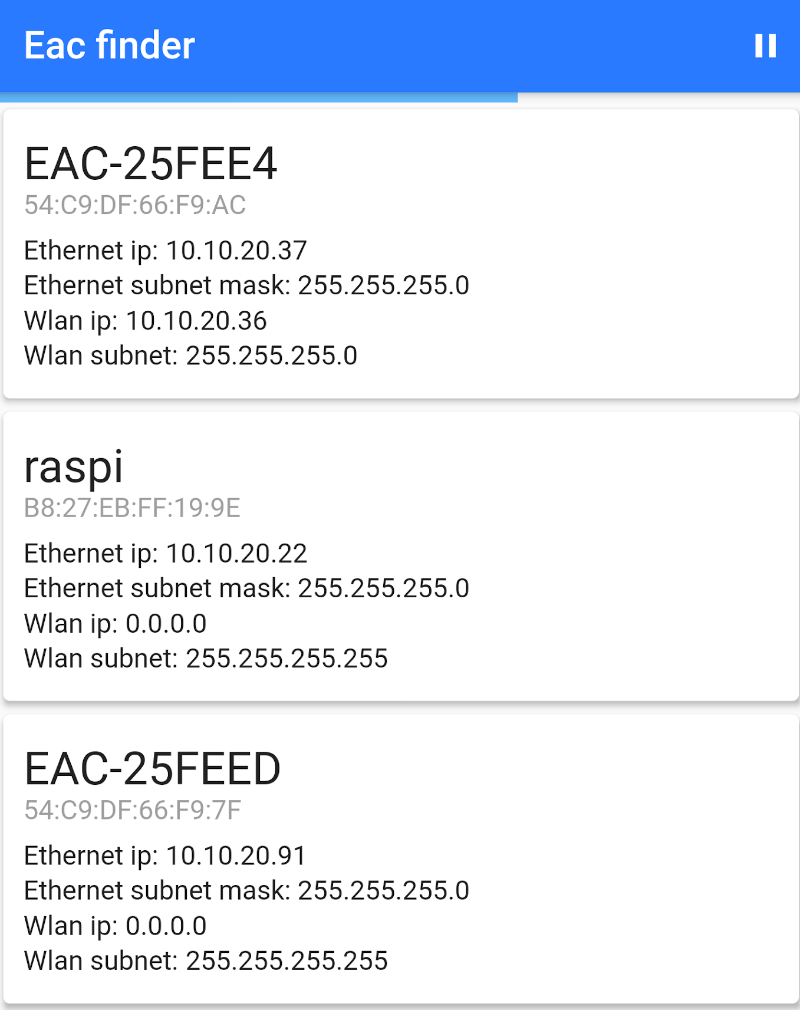Open the EAC-25FEED device card
The image size is (800, 1010).
401,859
